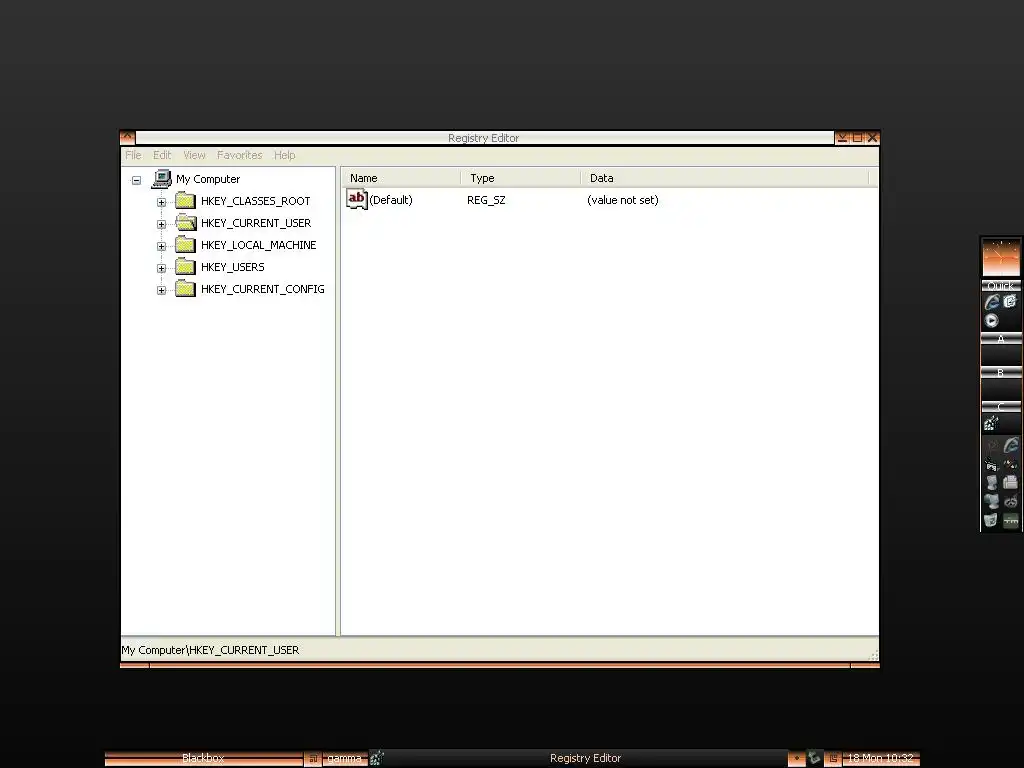Image resolution: width=1024 pixels, height=768 pixels.
Task: Expand the HKEY_USERS key
Action: [161, 268]
